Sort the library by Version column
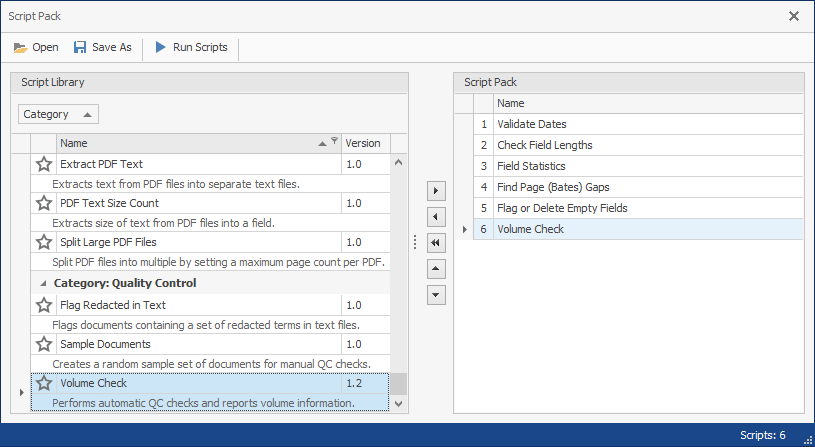Screen dimensions: 815x447 tap(364, 143)
